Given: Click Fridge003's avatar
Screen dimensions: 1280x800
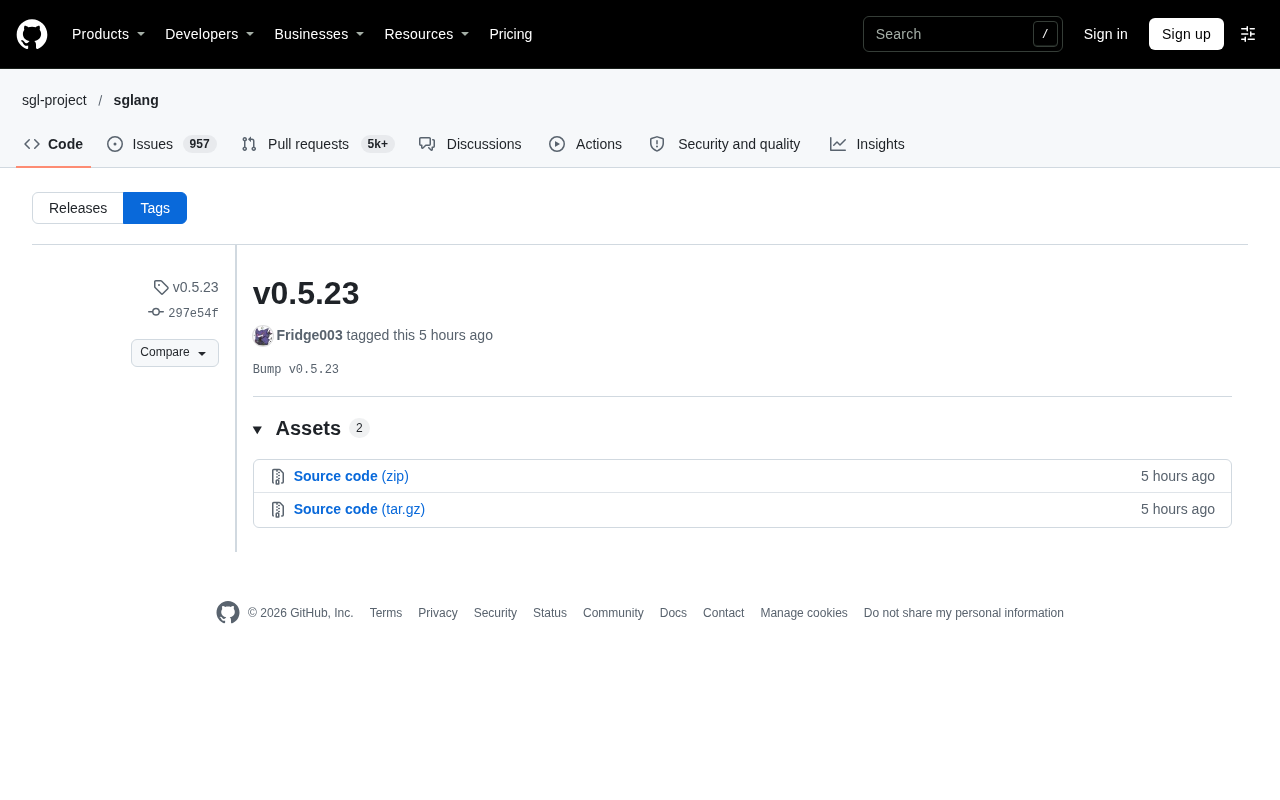Looking at the screenshot, I should [263, 336].
